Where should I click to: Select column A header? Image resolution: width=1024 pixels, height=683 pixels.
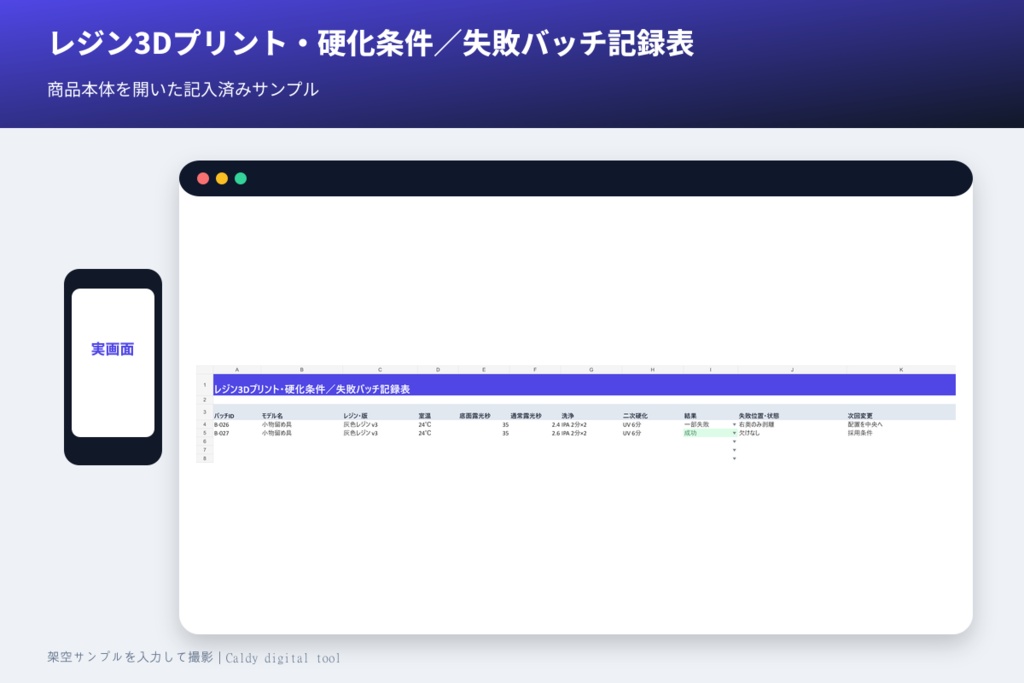click(x=236, y=370)
